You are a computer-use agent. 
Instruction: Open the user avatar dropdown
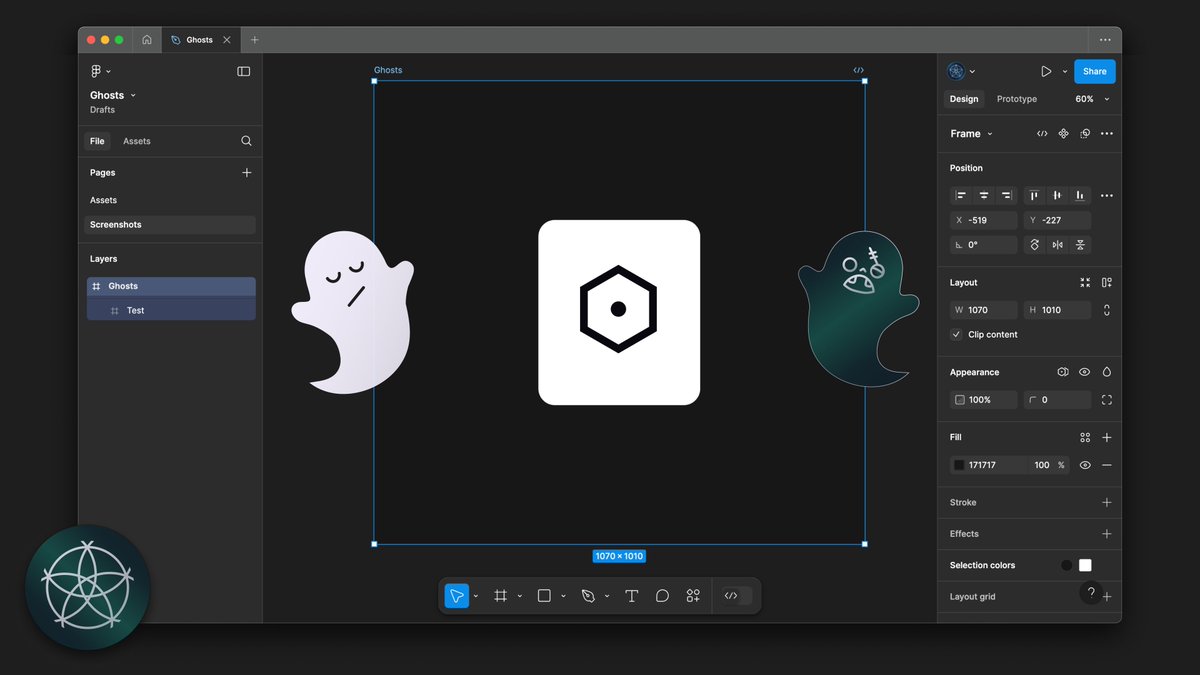960,71
